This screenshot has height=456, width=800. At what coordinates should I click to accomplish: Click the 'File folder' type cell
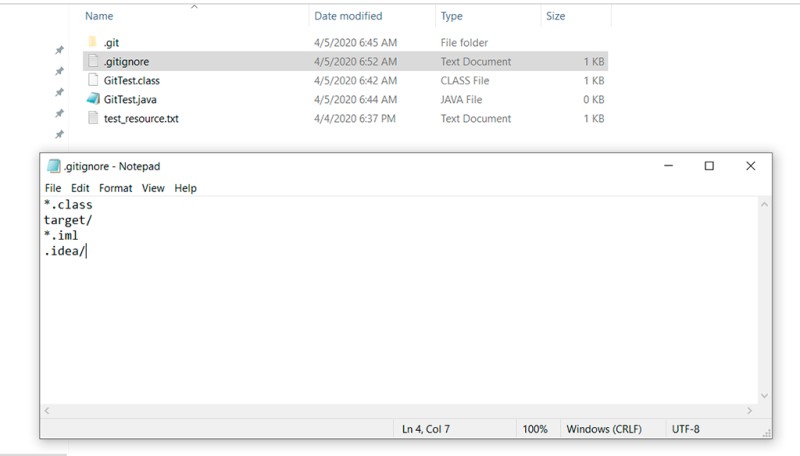464,42
